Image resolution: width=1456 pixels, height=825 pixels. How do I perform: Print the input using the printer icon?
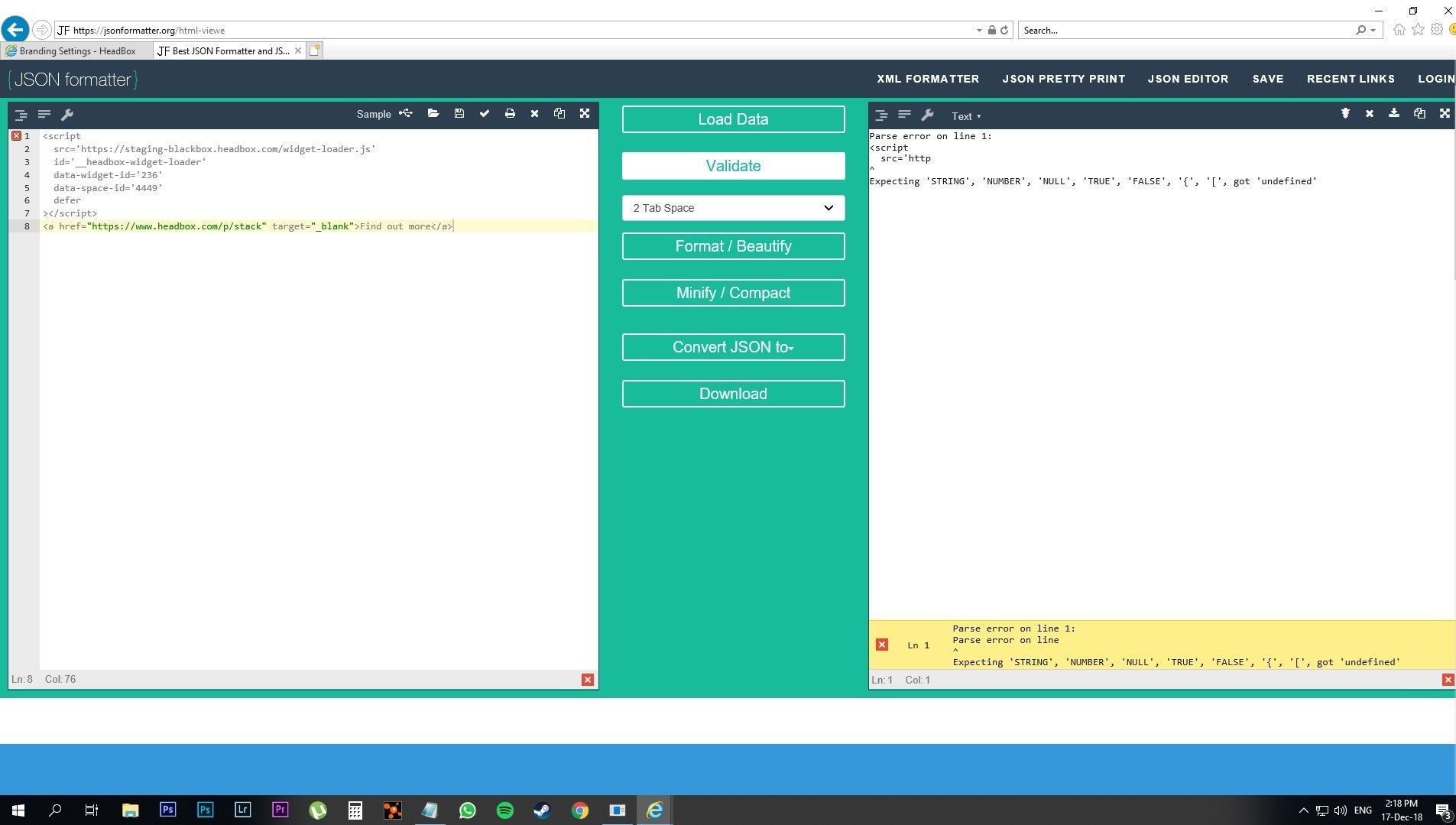point(510,114)
